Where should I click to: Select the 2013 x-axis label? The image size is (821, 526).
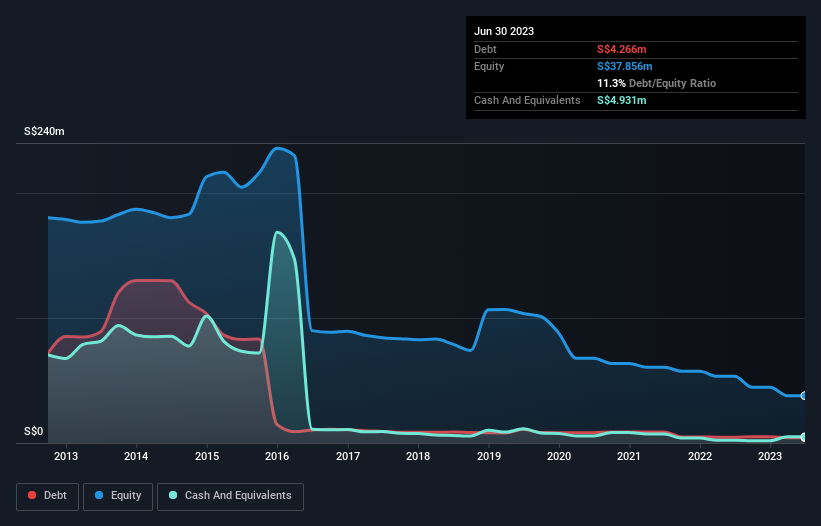[66, 456]
